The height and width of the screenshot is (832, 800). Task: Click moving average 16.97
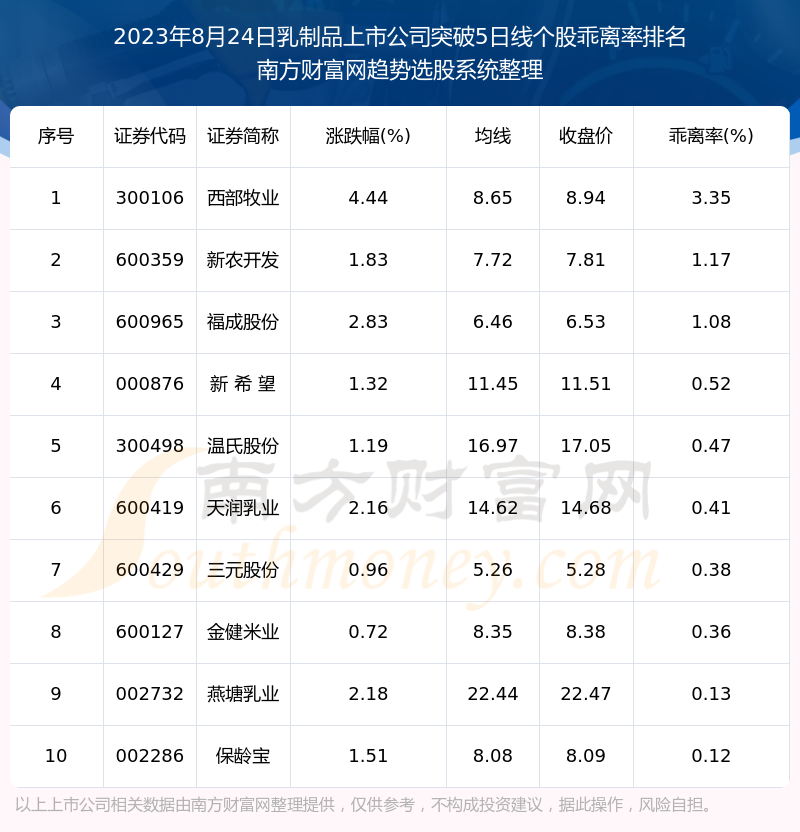click(493, 446)
